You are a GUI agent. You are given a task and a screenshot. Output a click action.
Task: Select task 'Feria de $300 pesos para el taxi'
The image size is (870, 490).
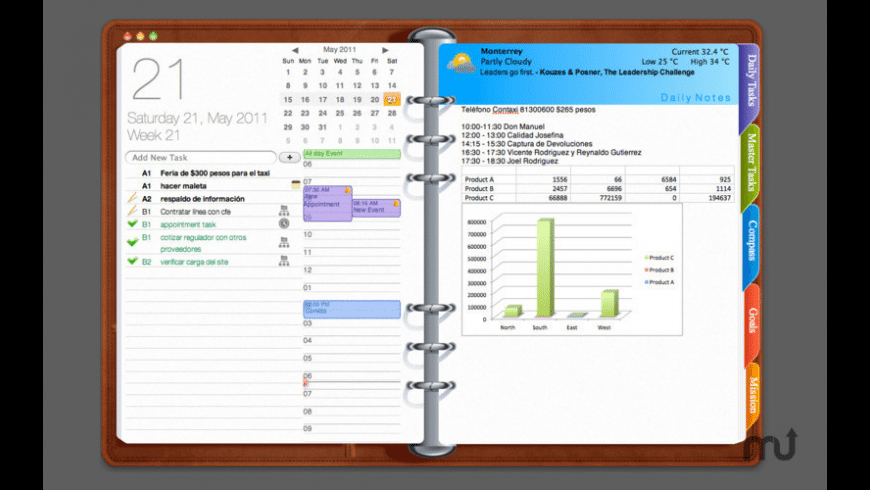point(215,173)
